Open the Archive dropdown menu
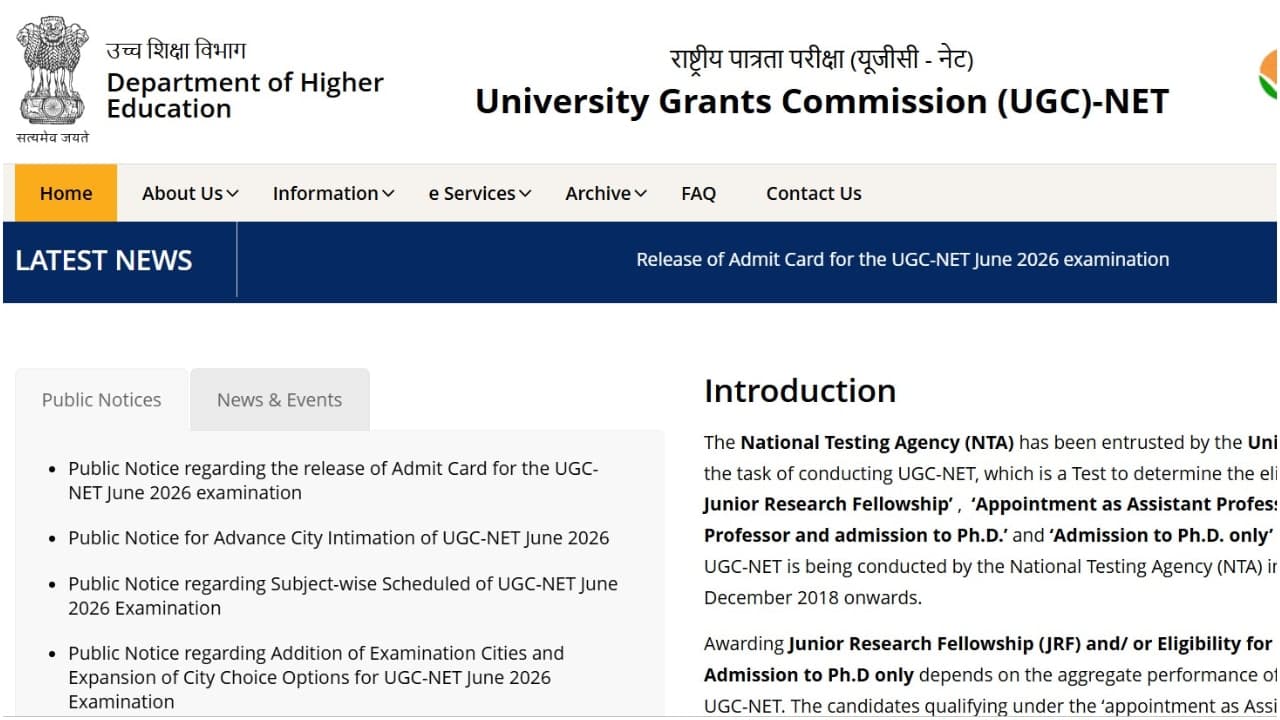1280x720 pixels. [606, 194]
